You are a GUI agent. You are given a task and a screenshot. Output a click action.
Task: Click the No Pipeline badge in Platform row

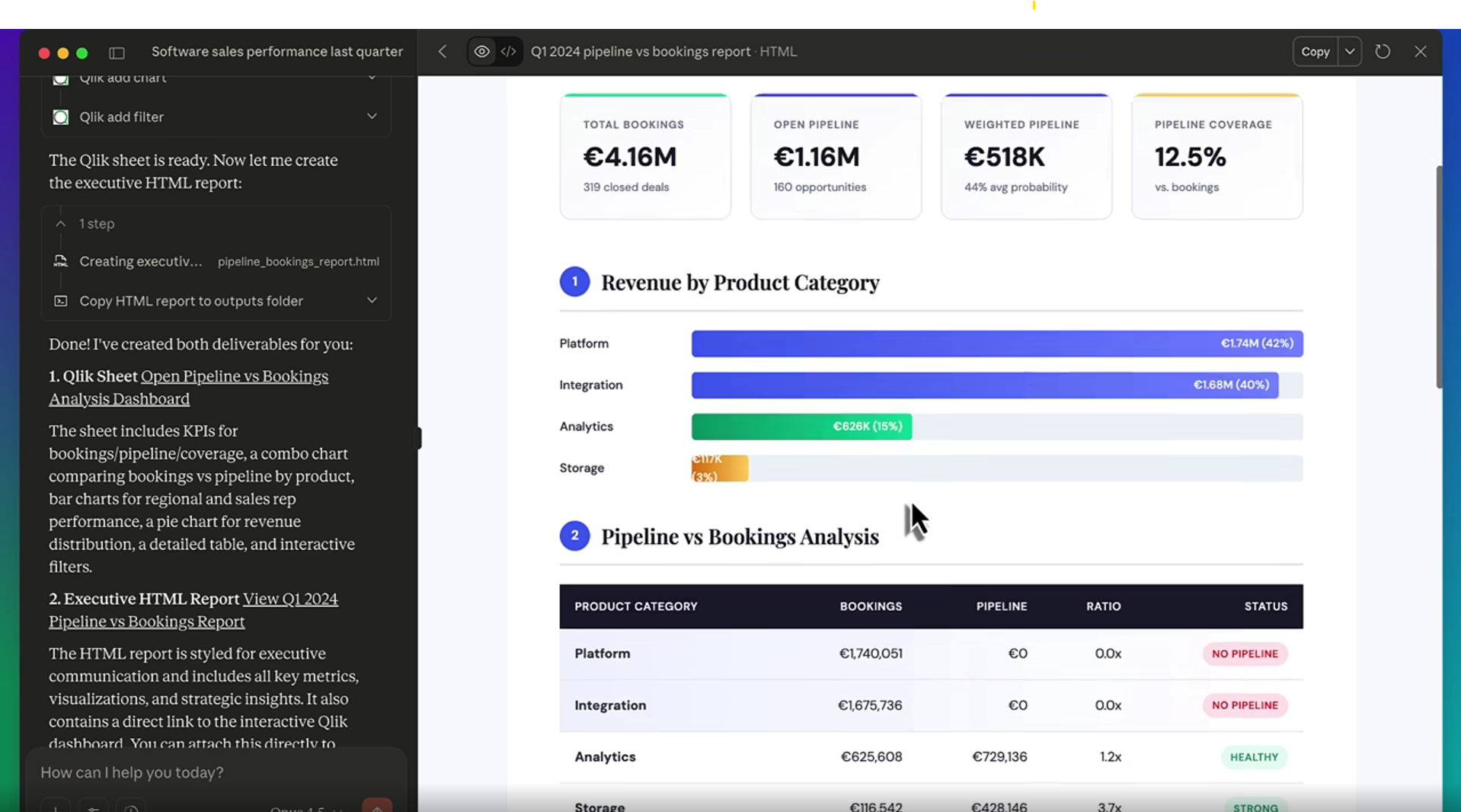pos(1245,654)
